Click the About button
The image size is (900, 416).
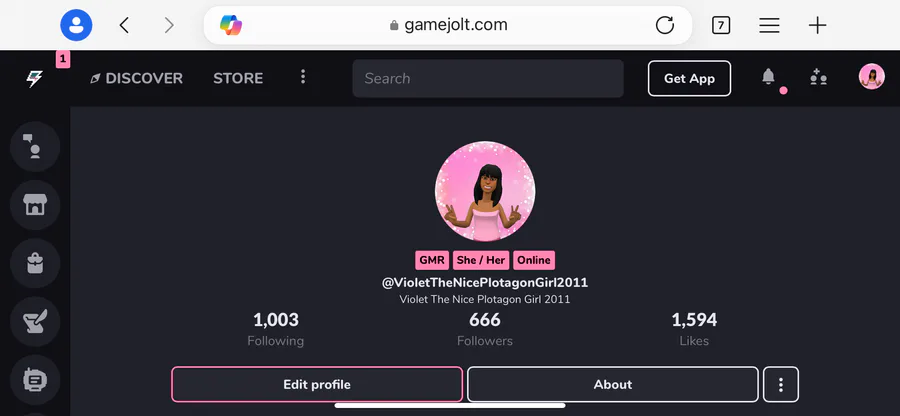pos(612,384)
